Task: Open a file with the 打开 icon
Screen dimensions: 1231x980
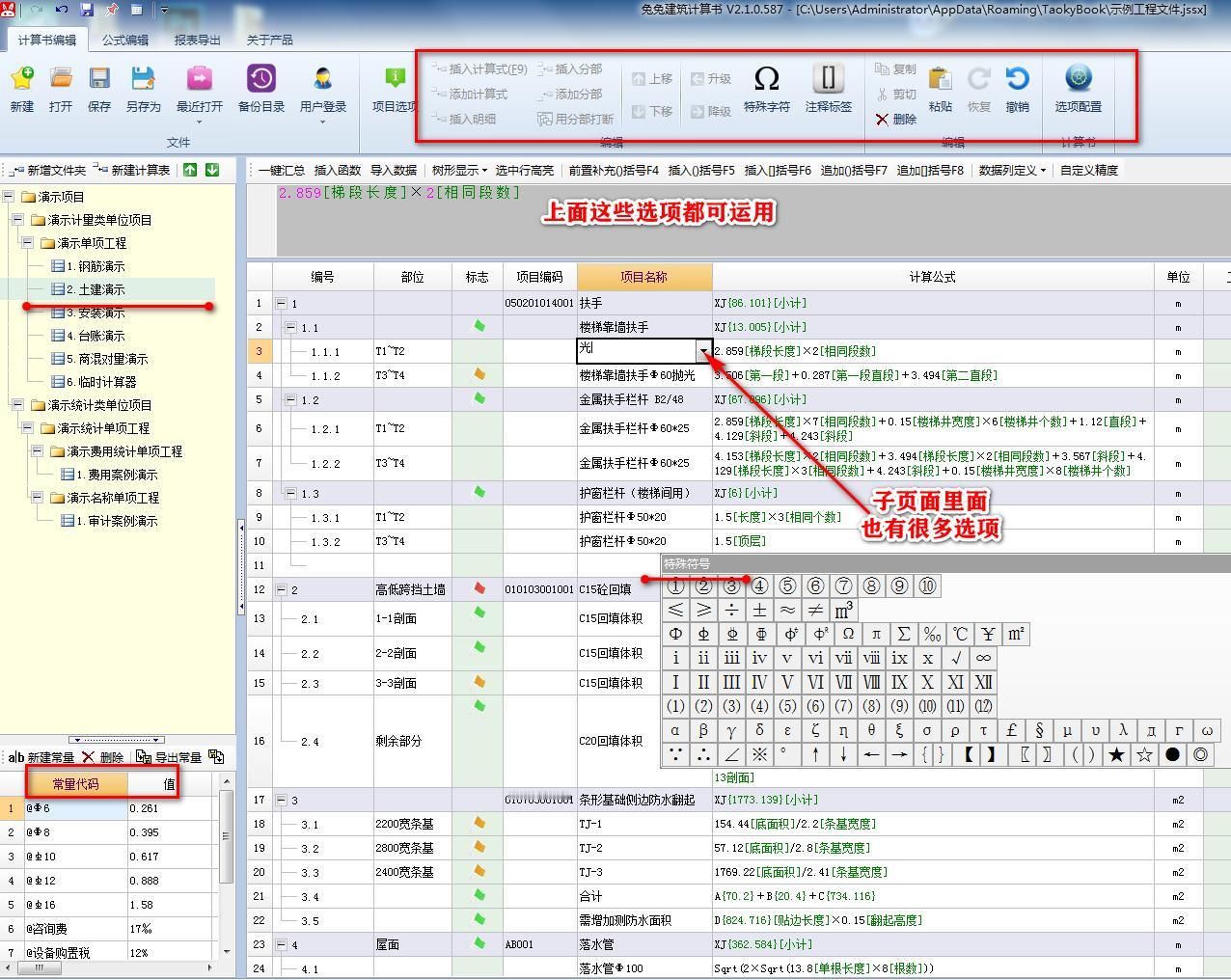Action: [61, 79]
